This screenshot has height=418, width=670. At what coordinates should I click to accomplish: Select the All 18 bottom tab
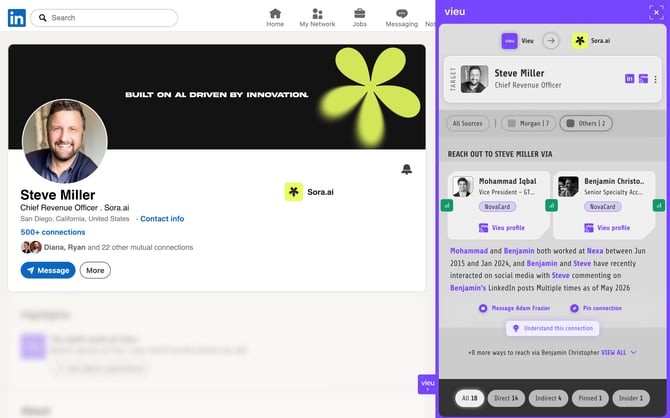pos(469,398)
